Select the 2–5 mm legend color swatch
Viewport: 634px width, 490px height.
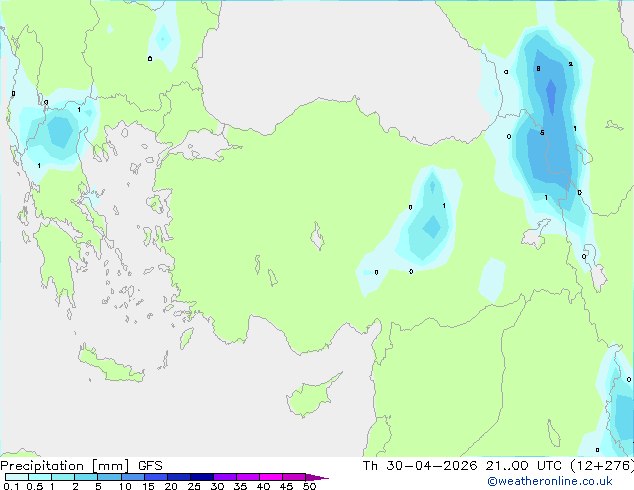click(86, 477)
